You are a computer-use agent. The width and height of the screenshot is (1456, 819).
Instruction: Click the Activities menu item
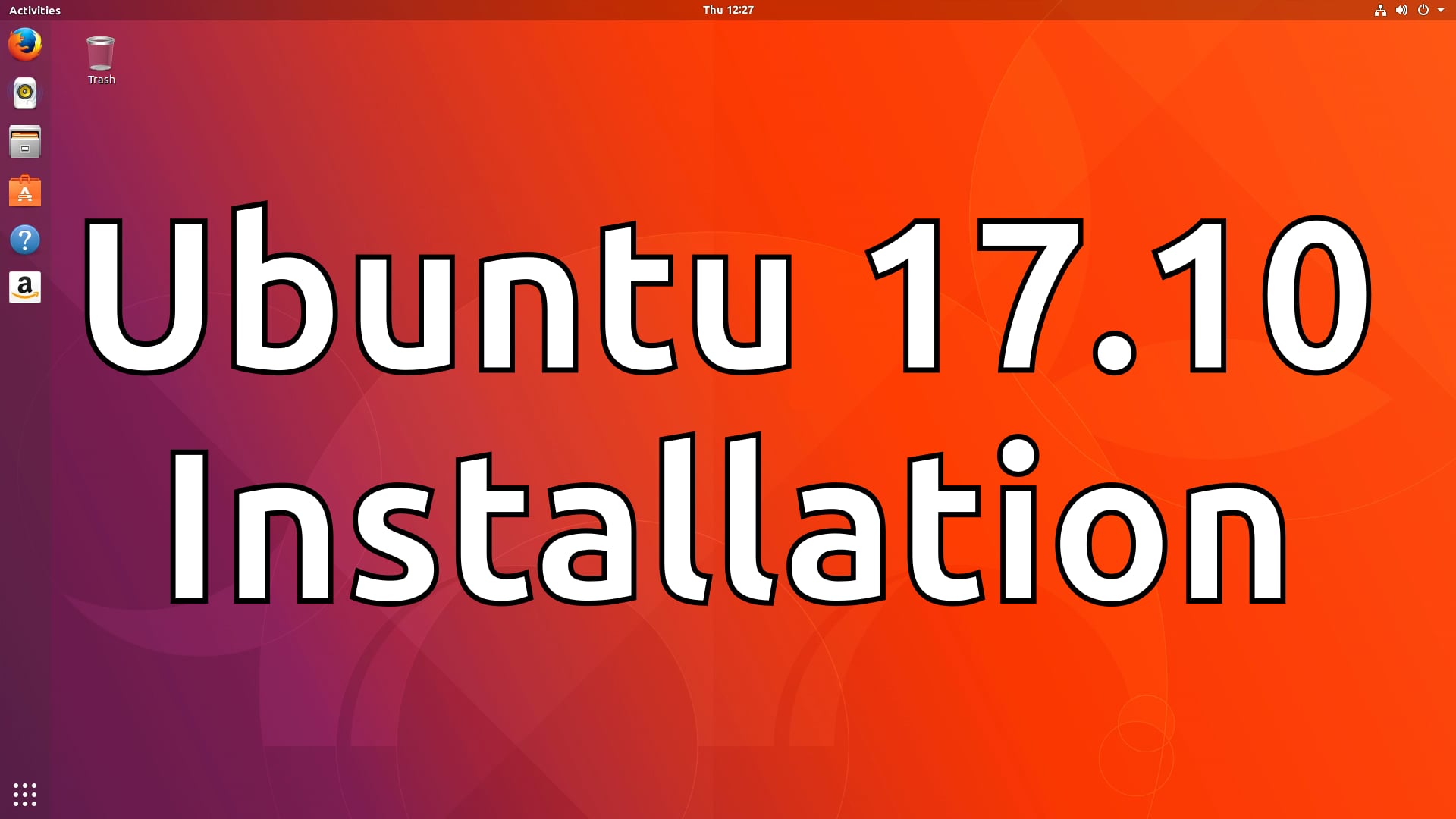[x=34, y=10]
